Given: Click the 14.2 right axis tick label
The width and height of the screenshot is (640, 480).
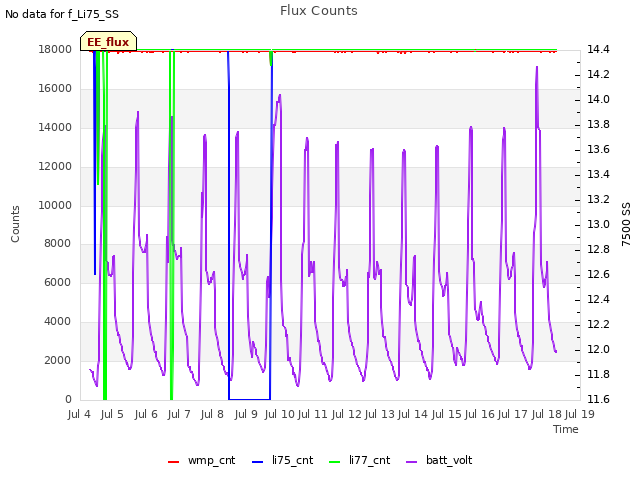Looking at the screenshot, I should pyautogui.click(x=598, y=74).
